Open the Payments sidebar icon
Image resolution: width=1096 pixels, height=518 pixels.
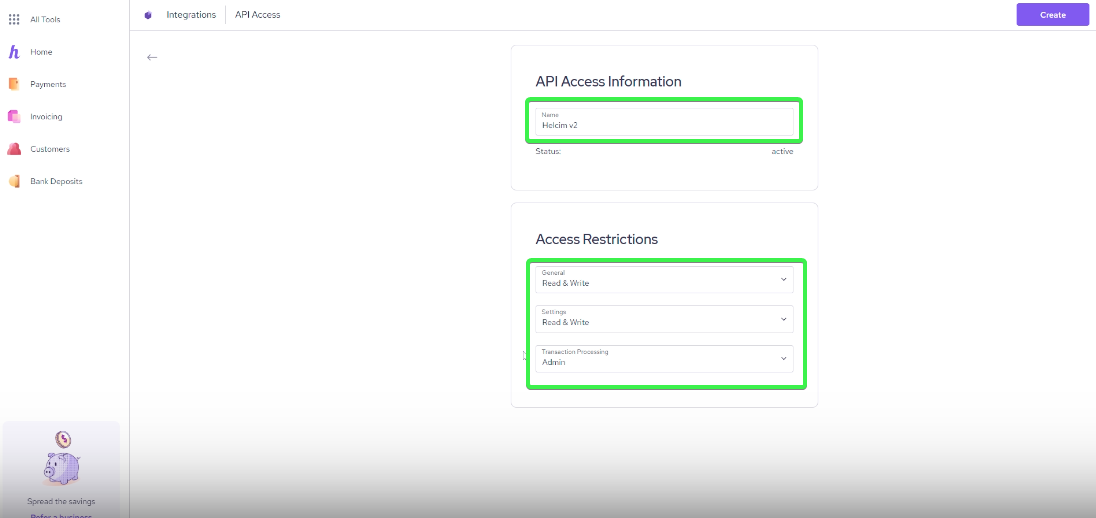click(14, 84)
